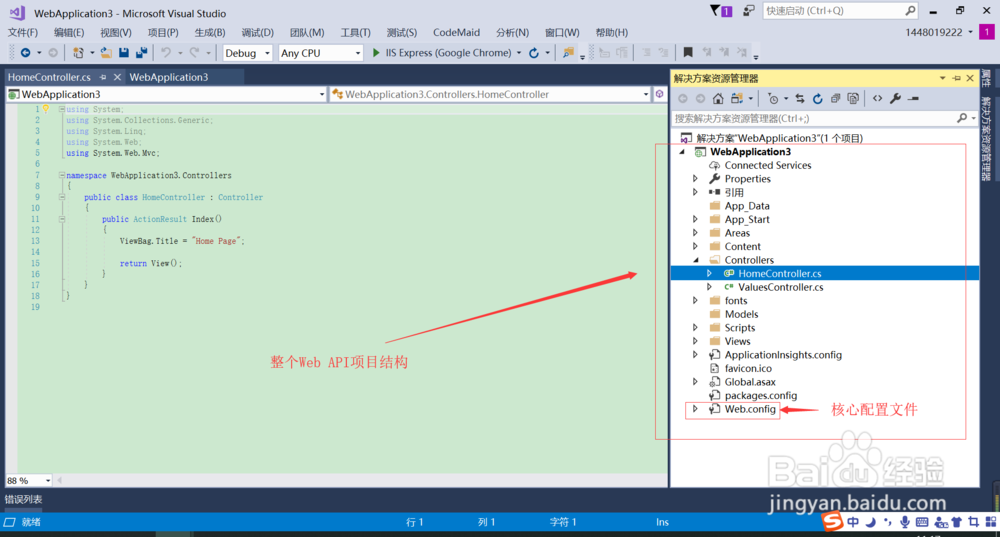Image resolution: width=1000 pixels, height=537 pixels.
Task: Click the Solution Explorer search magnifier icon
Action: [x=962, y=119]
